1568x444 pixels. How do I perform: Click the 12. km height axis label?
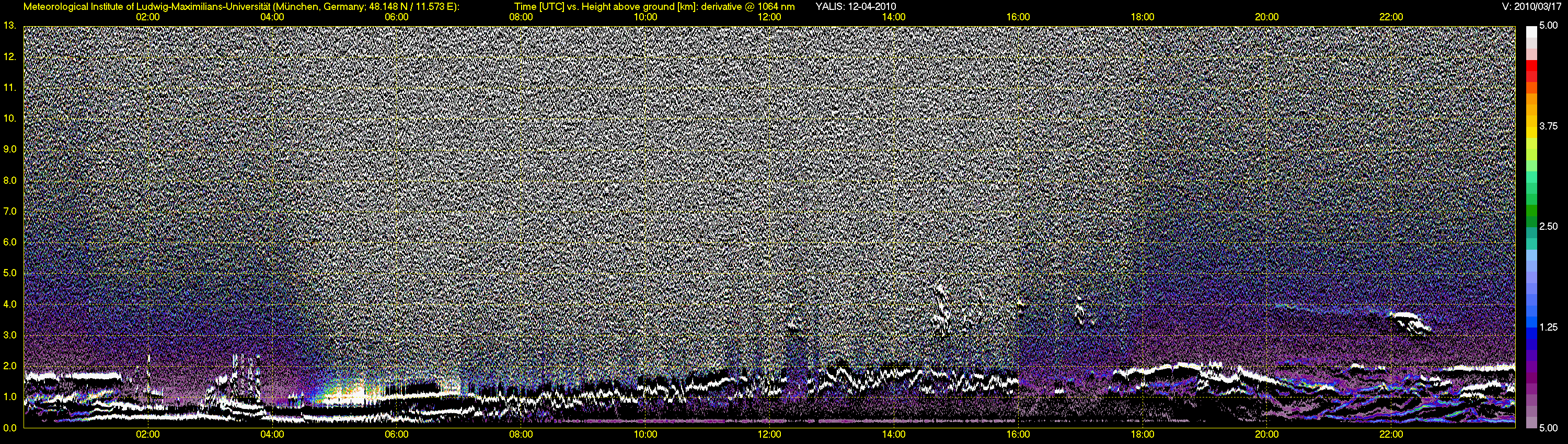click(x=10, y=56)
